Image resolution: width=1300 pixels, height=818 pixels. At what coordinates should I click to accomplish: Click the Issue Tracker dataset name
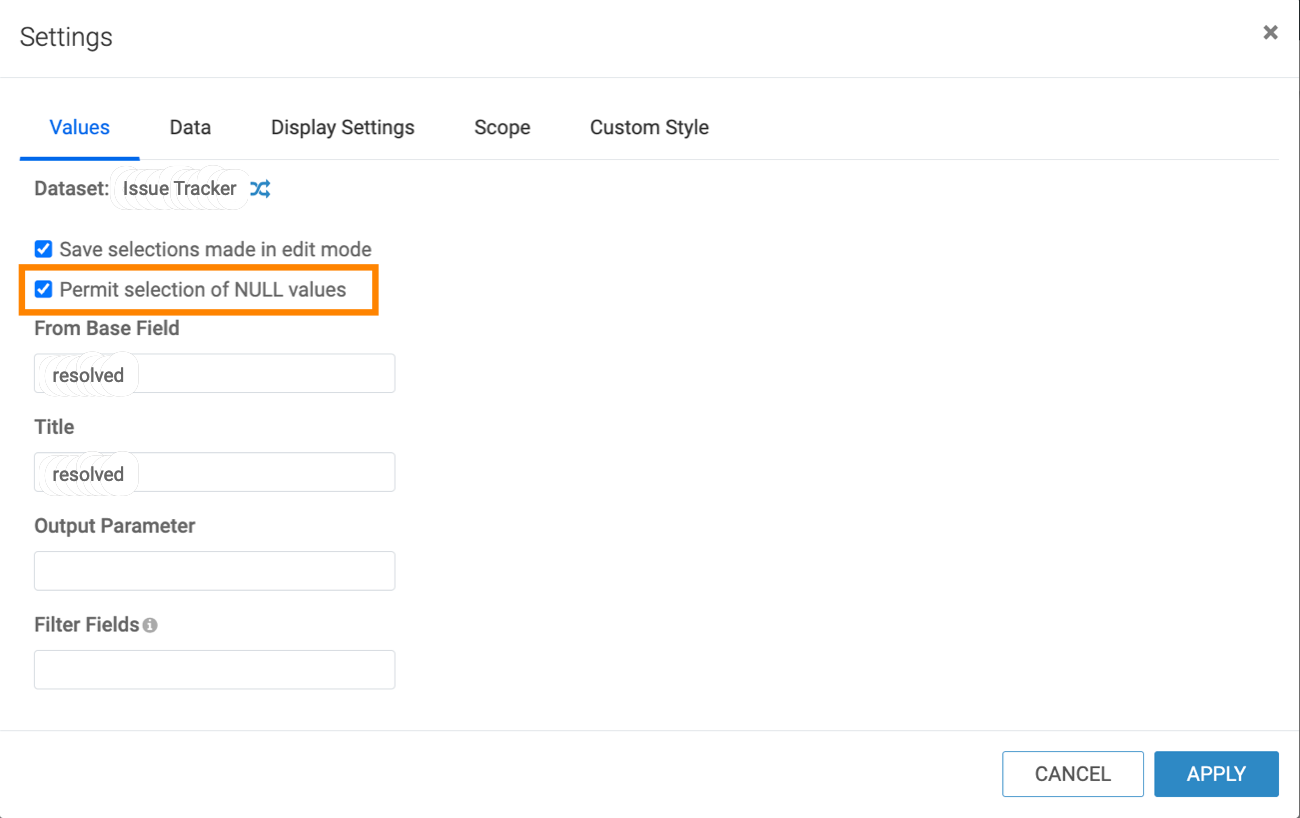tap(180, 189)
